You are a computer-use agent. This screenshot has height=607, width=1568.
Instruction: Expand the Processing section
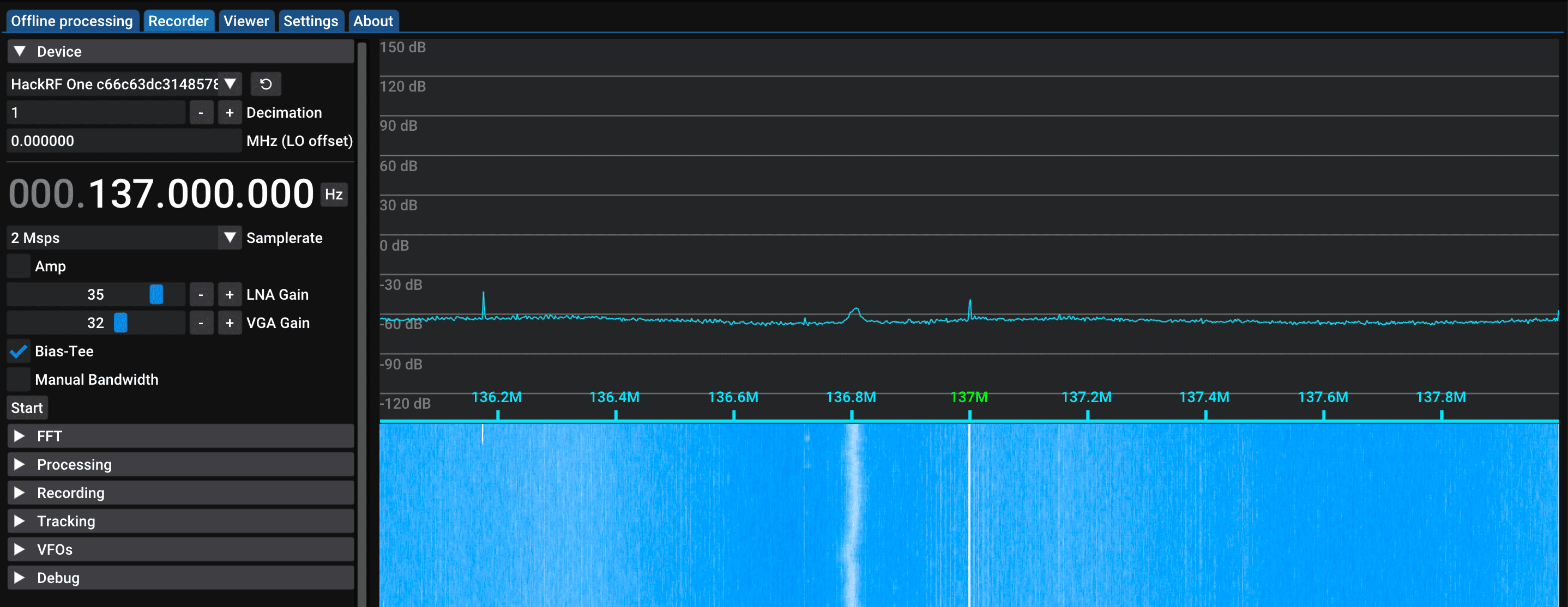[180, 465]
